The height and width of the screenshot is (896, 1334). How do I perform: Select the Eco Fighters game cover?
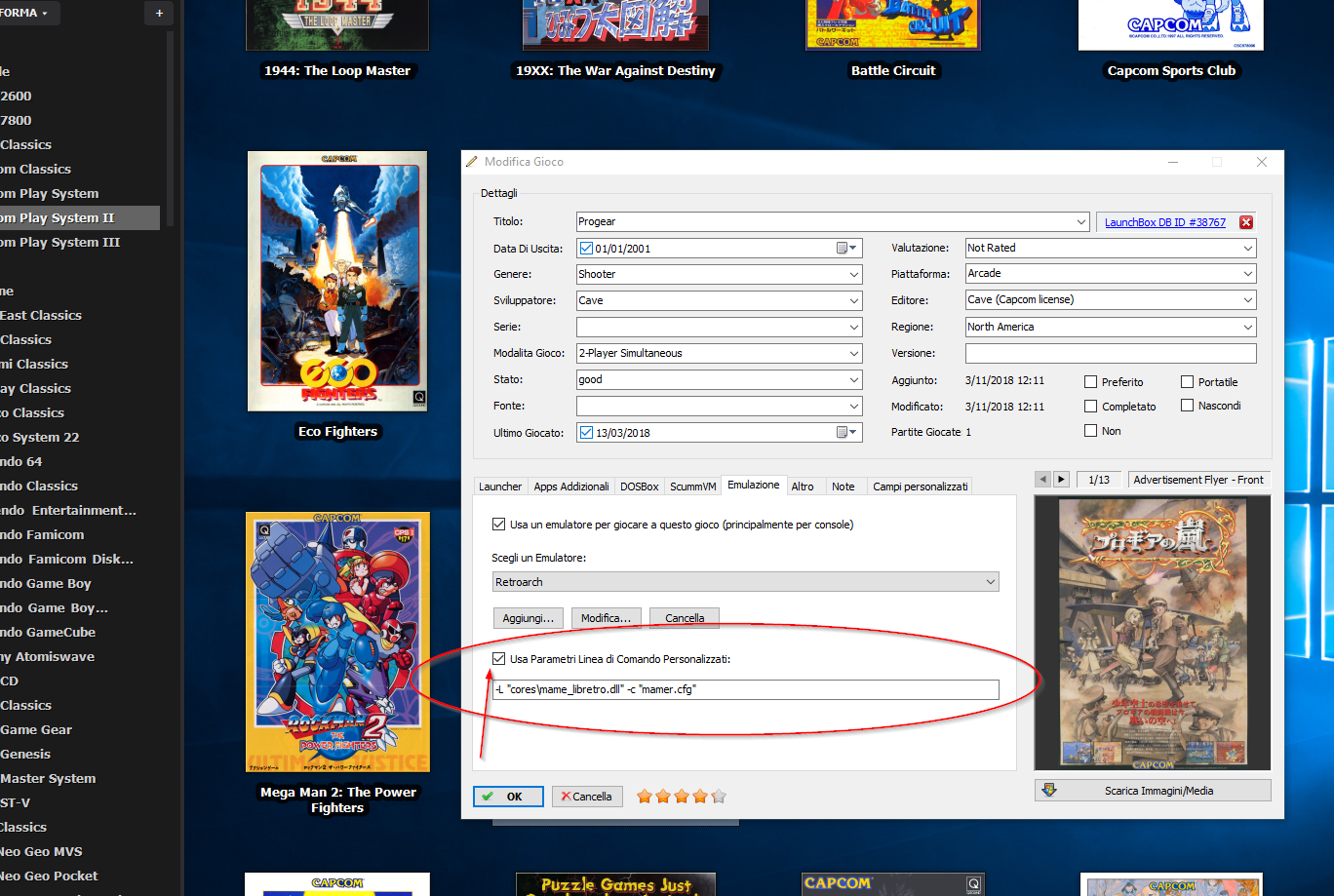(337, 281)
